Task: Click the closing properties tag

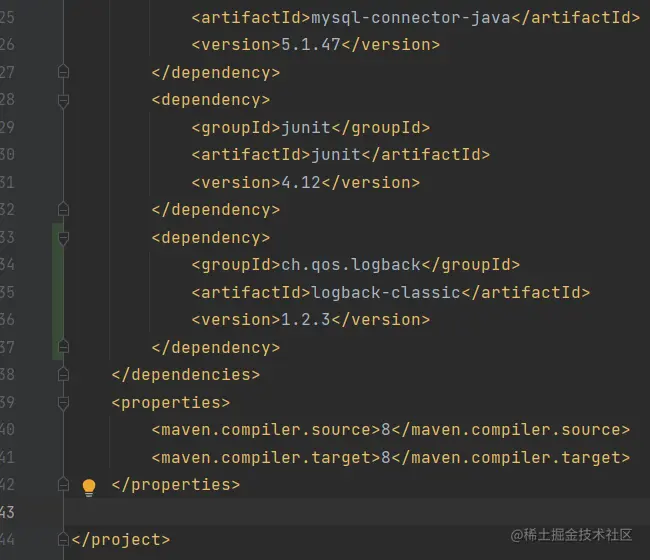Action: tap(176, 485)
